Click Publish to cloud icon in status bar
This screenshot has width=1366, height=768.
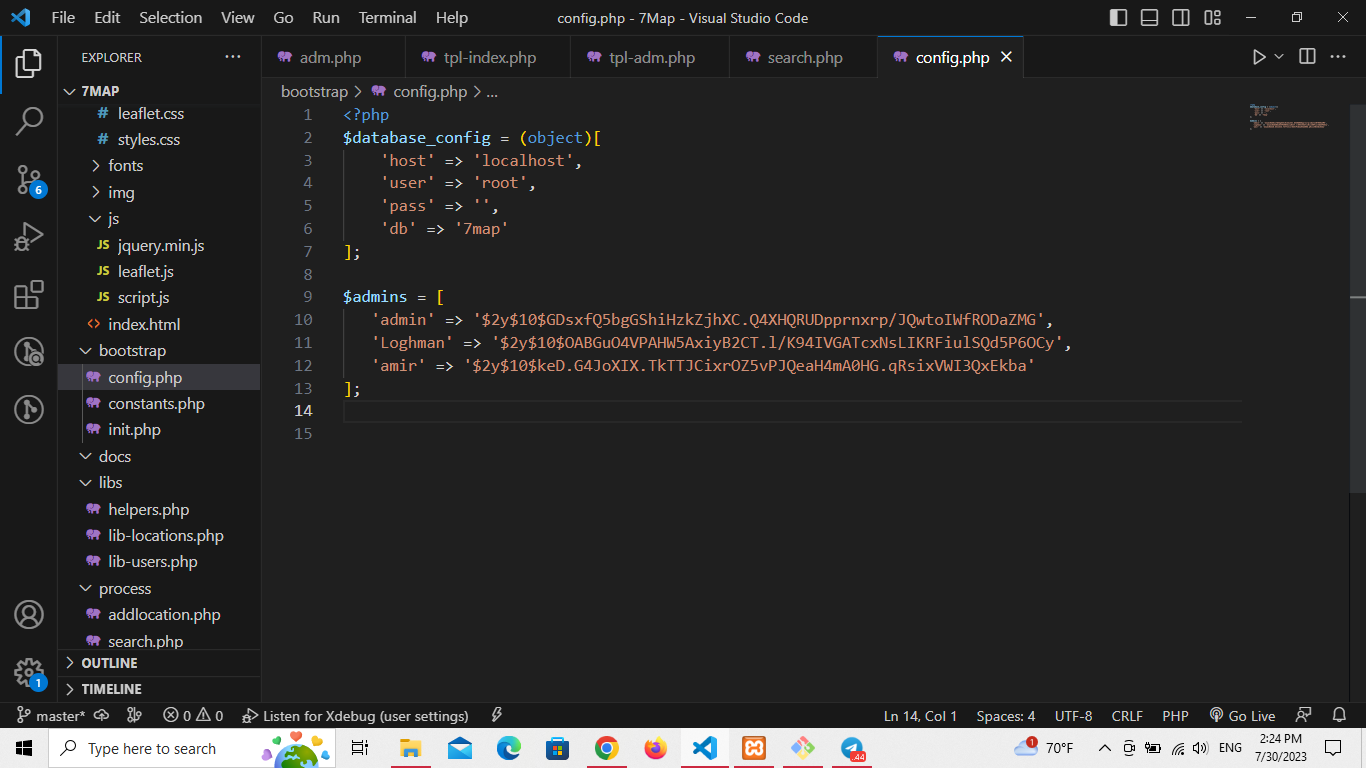(x=102, y=716)
